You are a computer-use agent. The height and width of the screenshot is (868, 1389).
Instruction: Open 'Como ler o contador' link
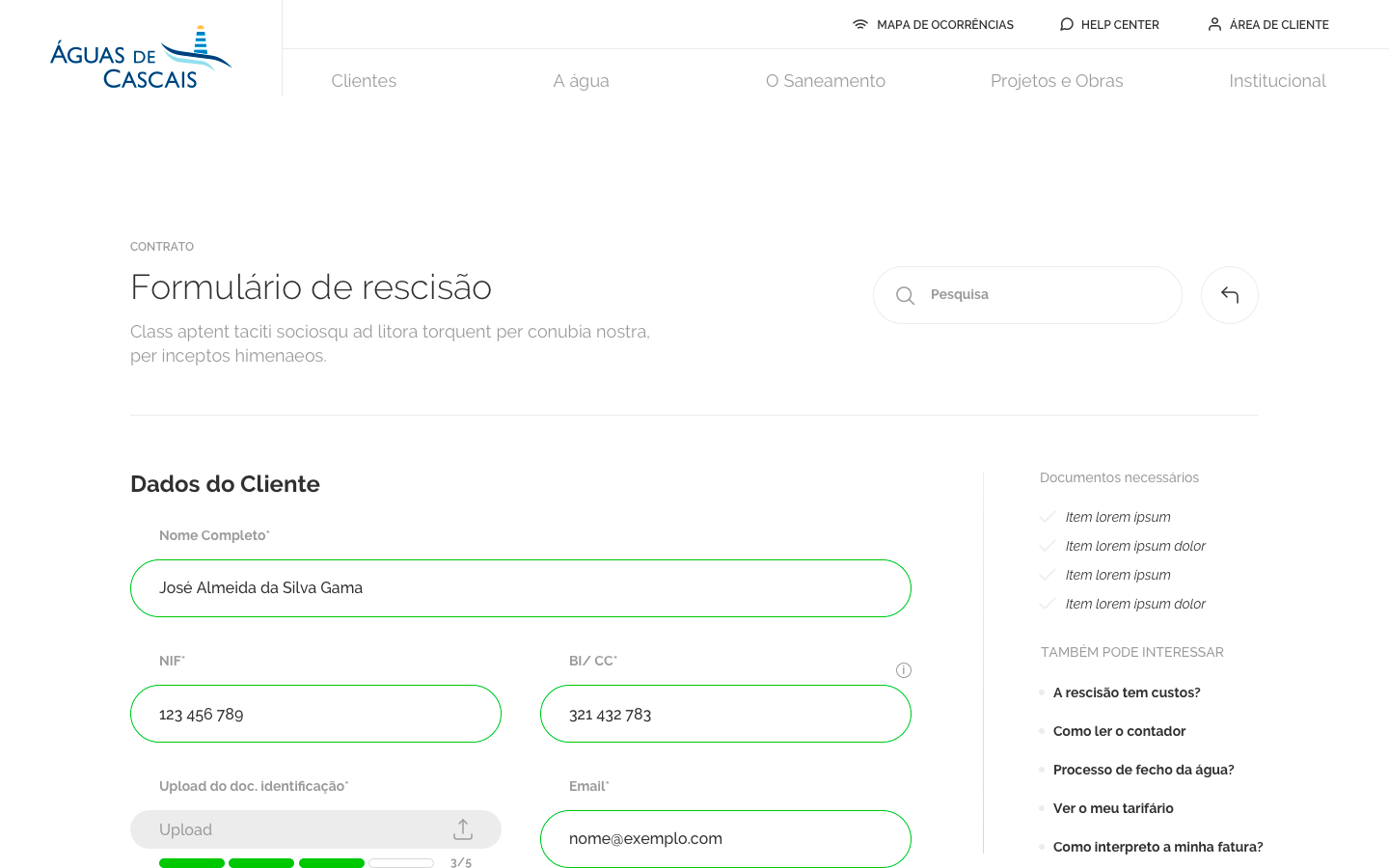click(x=1119, y=731)
